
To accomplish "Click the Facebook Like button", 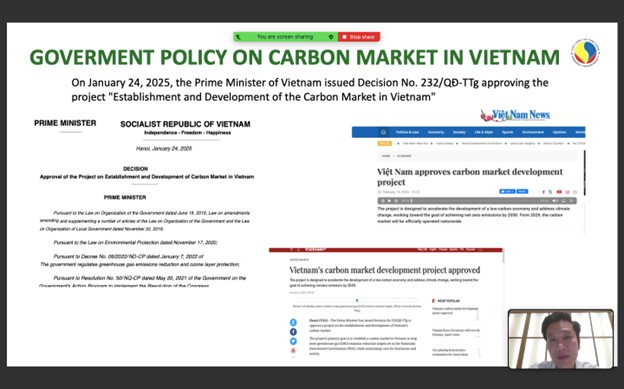I will click(507, 192).
